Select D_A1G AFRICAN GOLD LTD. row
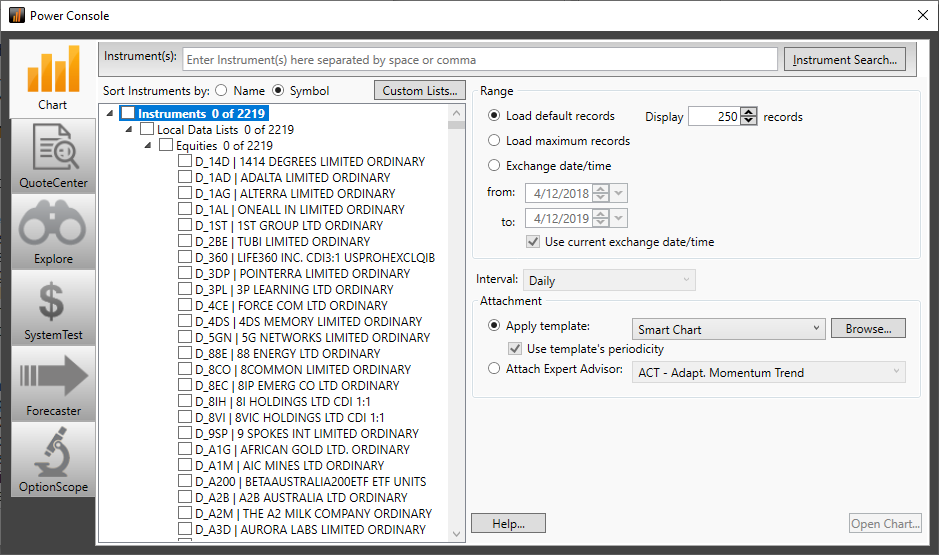 pos(302,450)
